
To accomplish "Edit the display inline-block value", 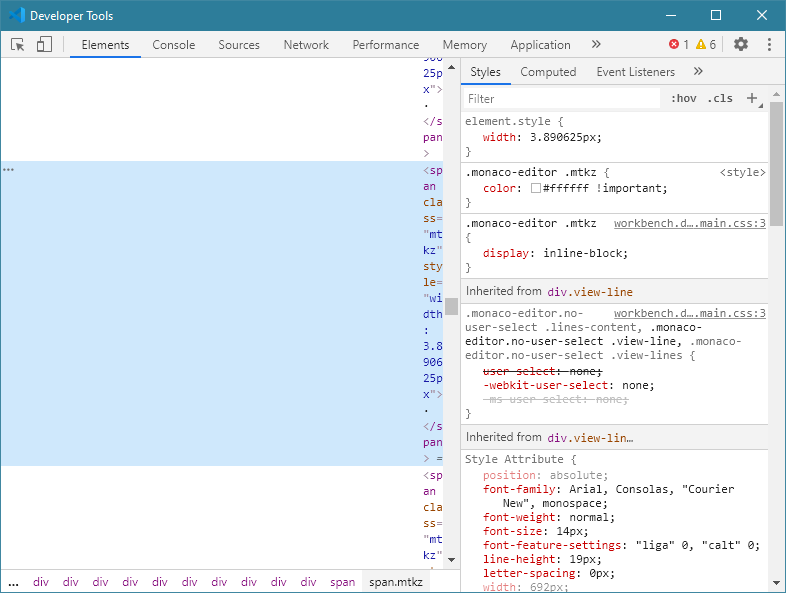I will [583, 253].
